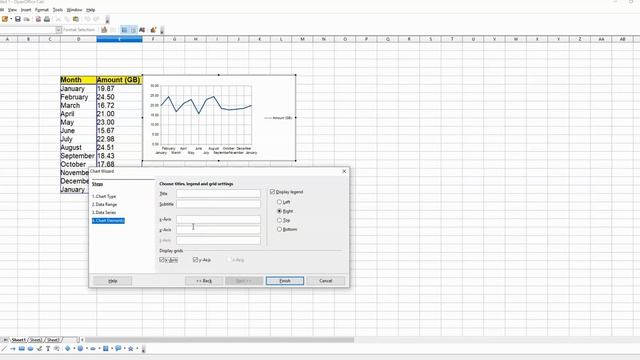
Task: Click the Print icon in the toolbar
Action: pos(47,19)
